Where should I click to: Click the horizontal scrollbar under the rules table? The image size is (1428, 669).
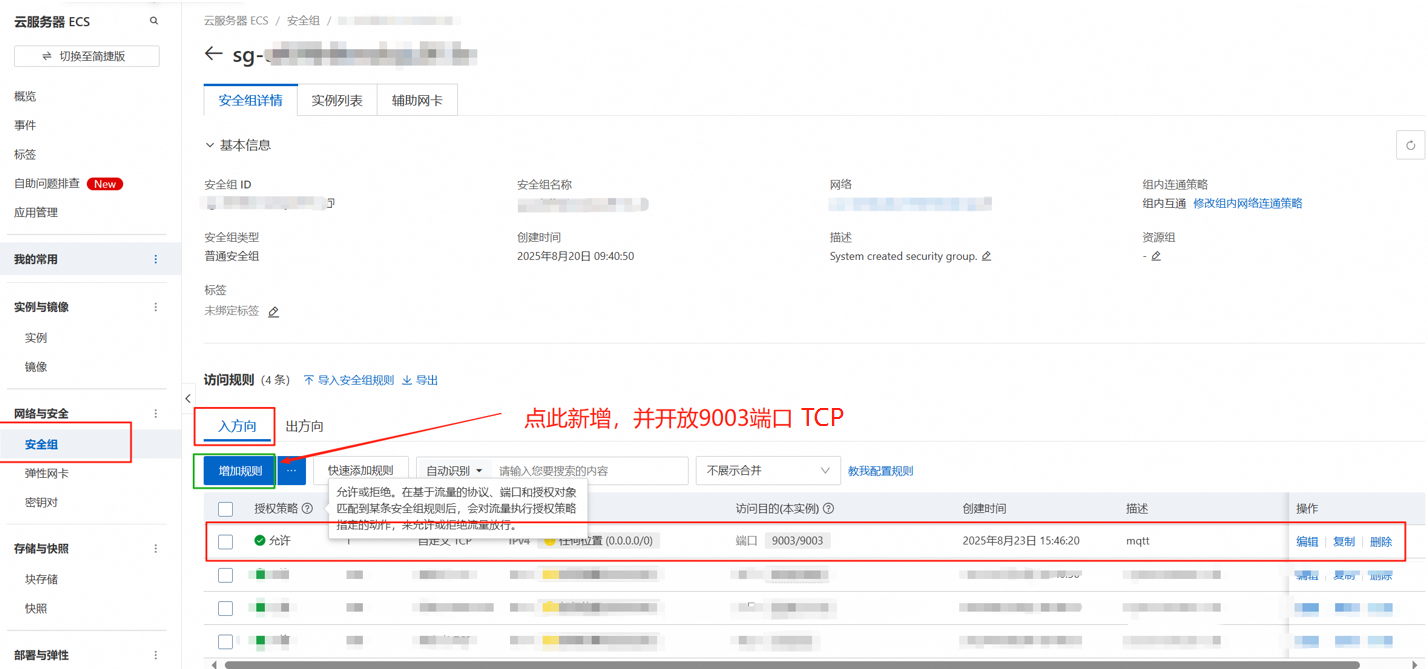click(791, 664)
